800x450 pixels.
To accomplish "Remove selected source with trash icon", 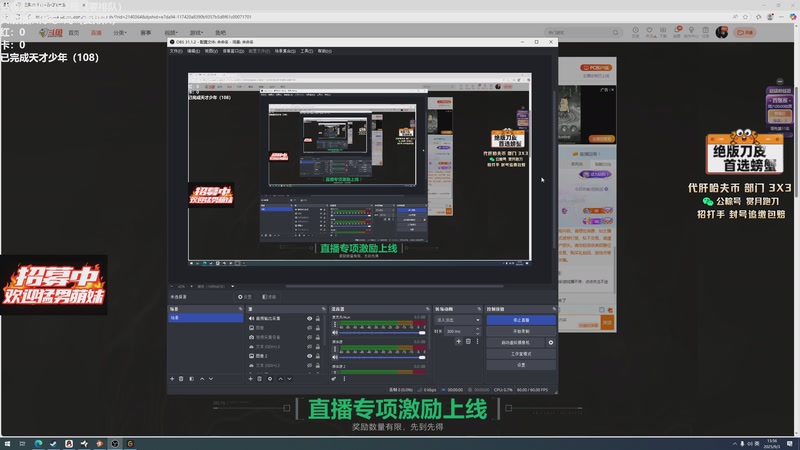I will (259, 379).
